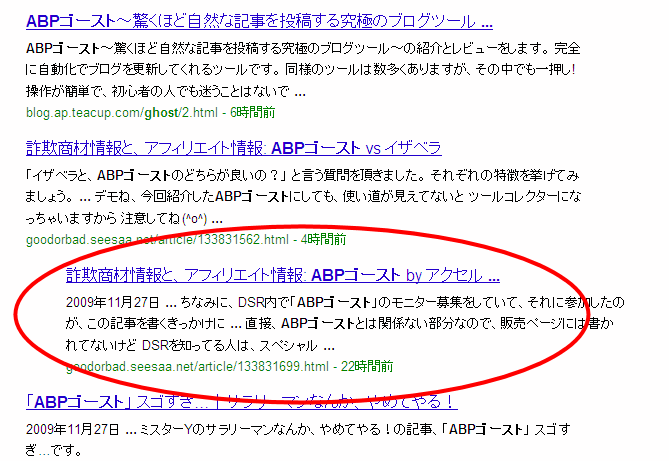Click the snippet starting '2009年11月27日 ... ミスターYのサラリーマン'
The width and height of the screenshot is (669, 461).
[298, 440]
